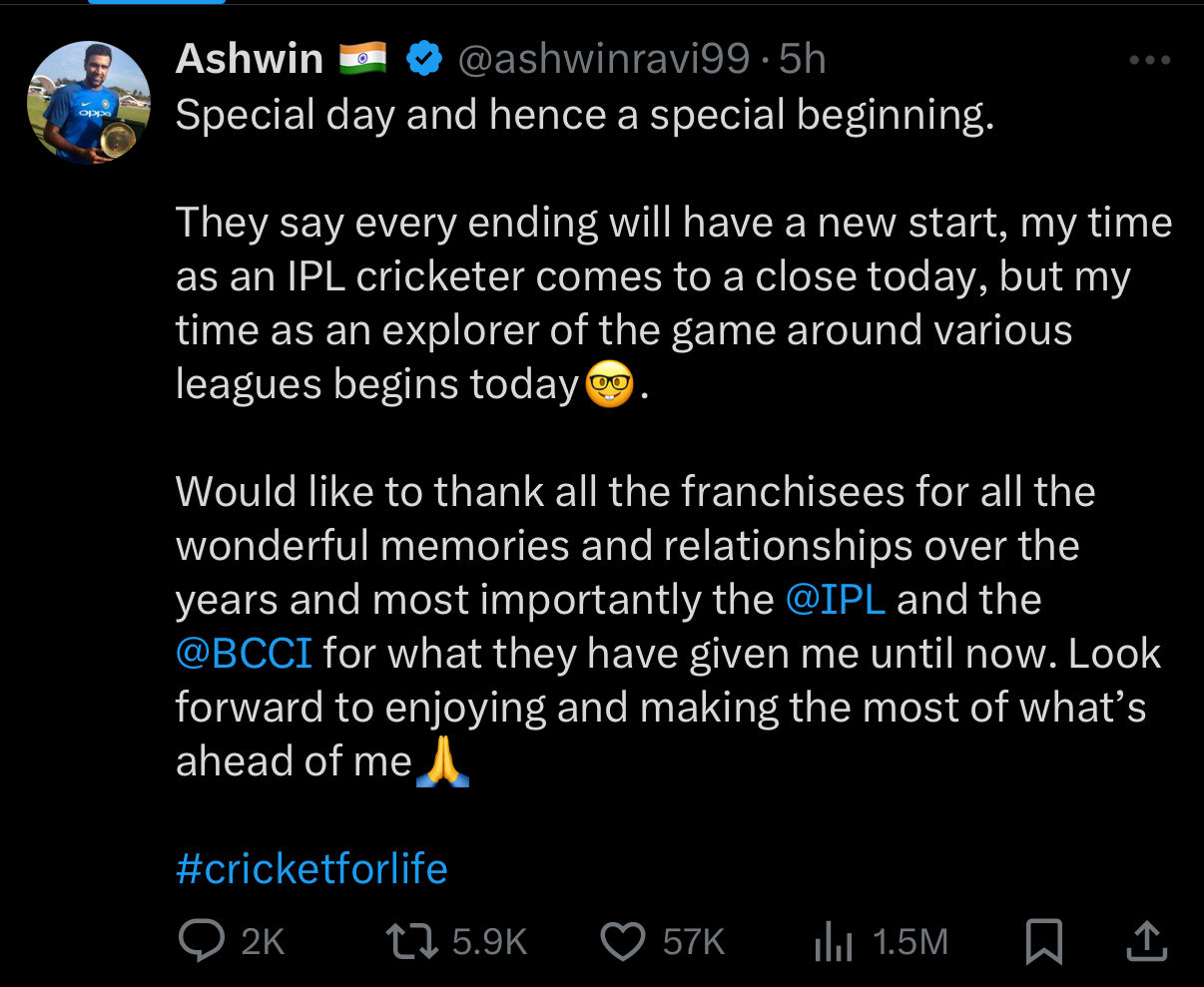Open the three-dot more options menu
1204x987 pixels.
point(1148,61)
